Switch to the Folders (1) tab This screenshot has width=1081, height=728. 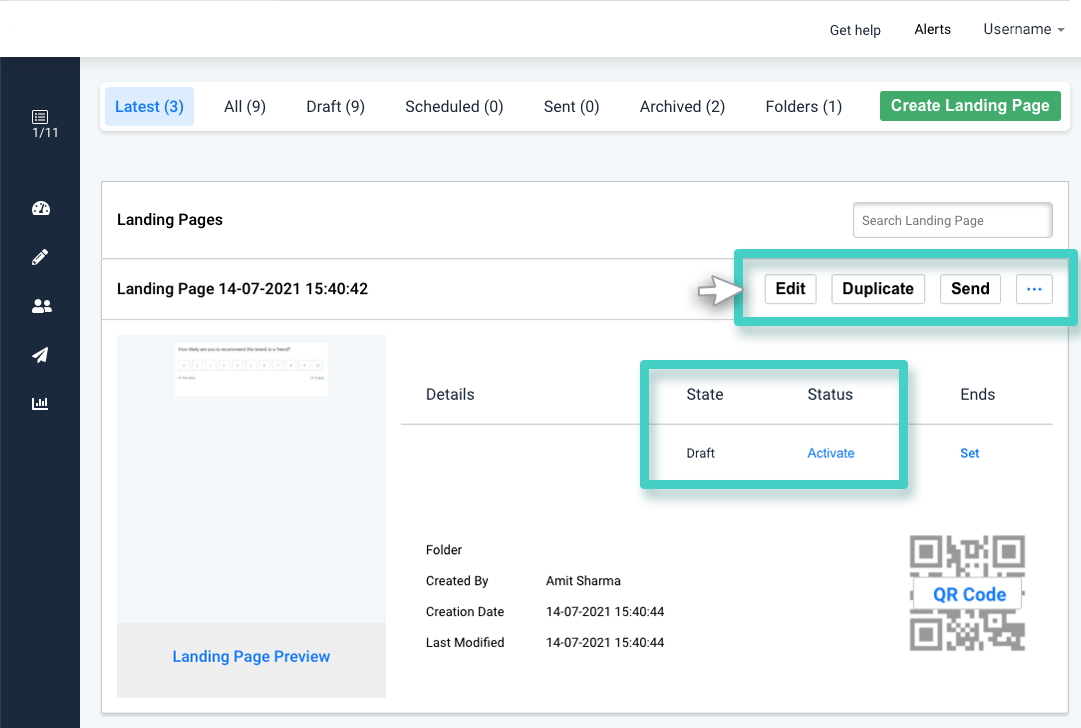[803, 106]
